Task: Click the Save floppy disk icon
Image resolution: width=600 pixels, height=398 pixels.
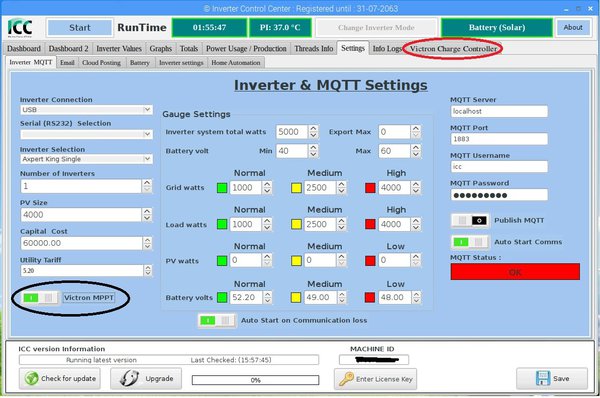Action: pos(543,378)
